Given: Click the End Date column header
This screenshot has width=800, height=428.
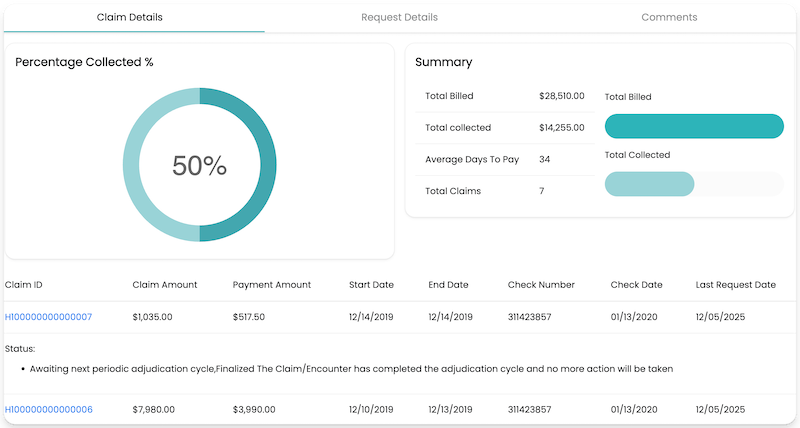Looking at the screenshot, I should [x=449, y=285].
